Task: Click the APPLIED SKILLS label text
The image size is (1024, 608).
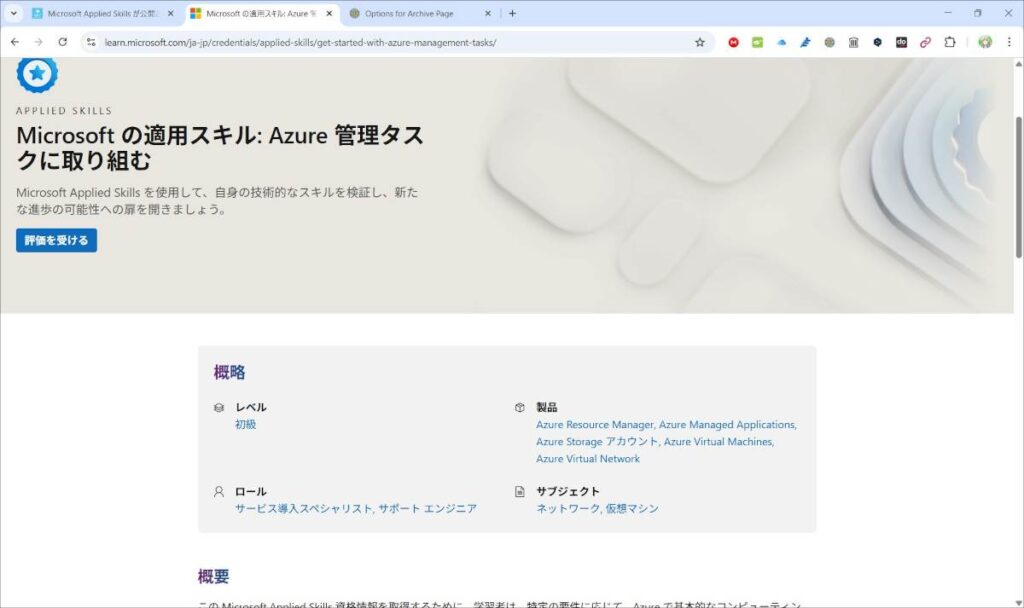Action: [x=64, y=111]
